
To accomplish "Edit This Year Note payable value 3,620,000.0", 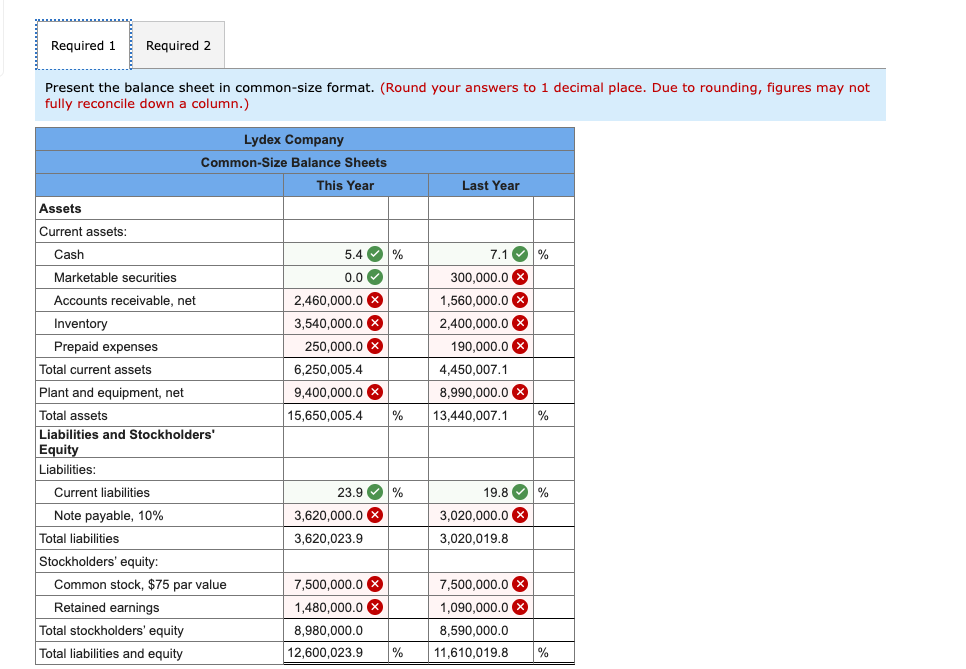I will click(336, 515).
